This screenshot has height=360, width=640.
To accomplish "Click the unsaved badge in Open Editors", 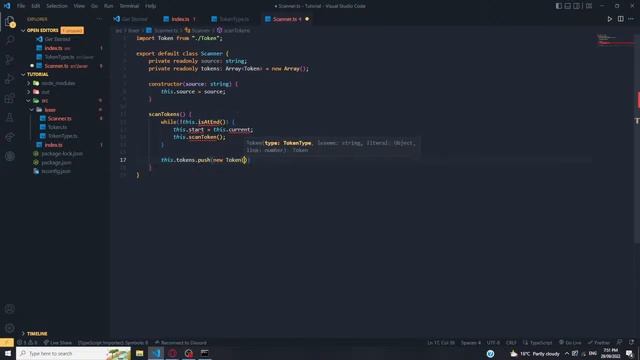I will 72,30.
